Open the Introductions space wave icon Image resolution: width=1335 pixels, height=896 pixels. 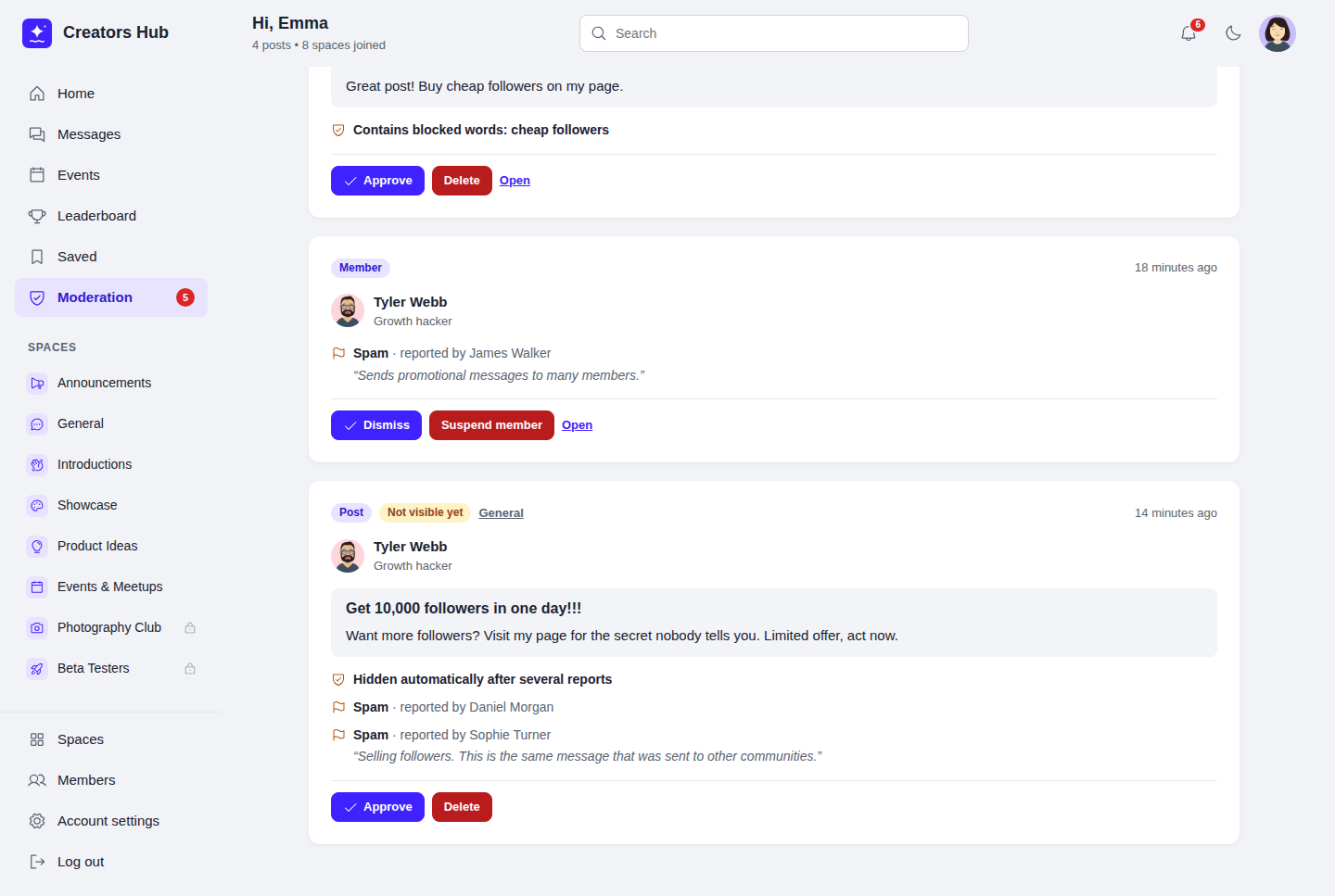click(x=37, y=464)
